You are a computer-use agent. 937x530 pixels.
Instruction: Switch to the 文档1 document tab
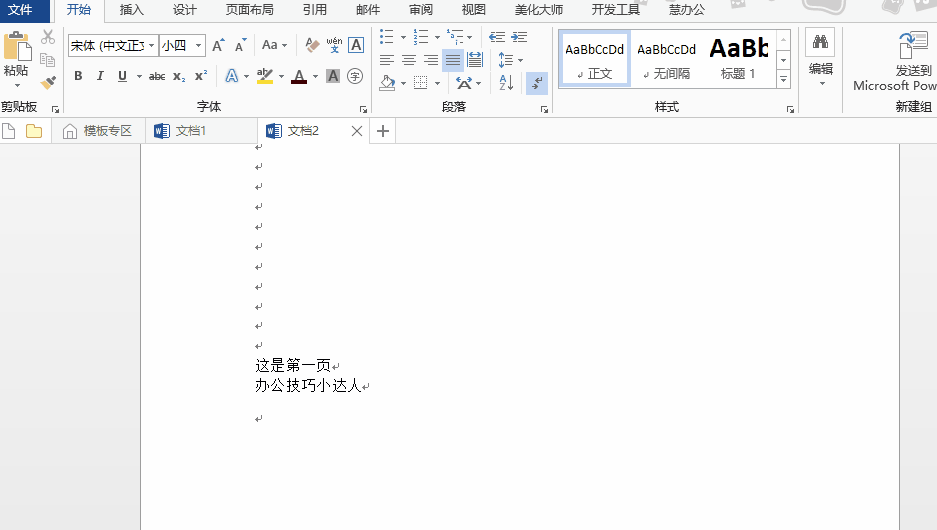click(x=201, y=131)
